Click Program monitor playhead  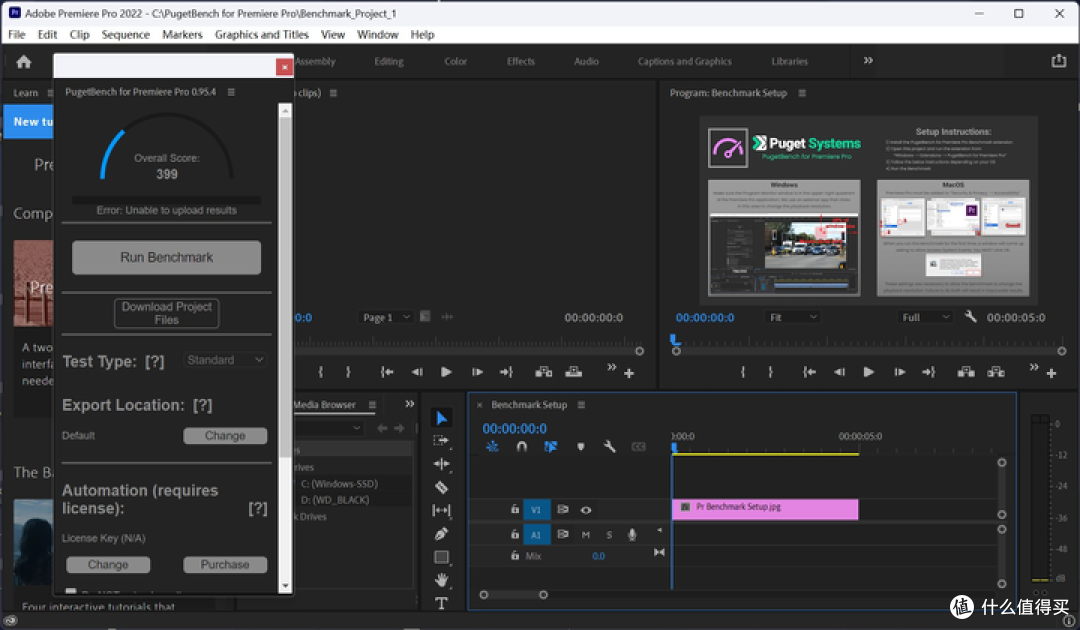(x=675, y=339)
